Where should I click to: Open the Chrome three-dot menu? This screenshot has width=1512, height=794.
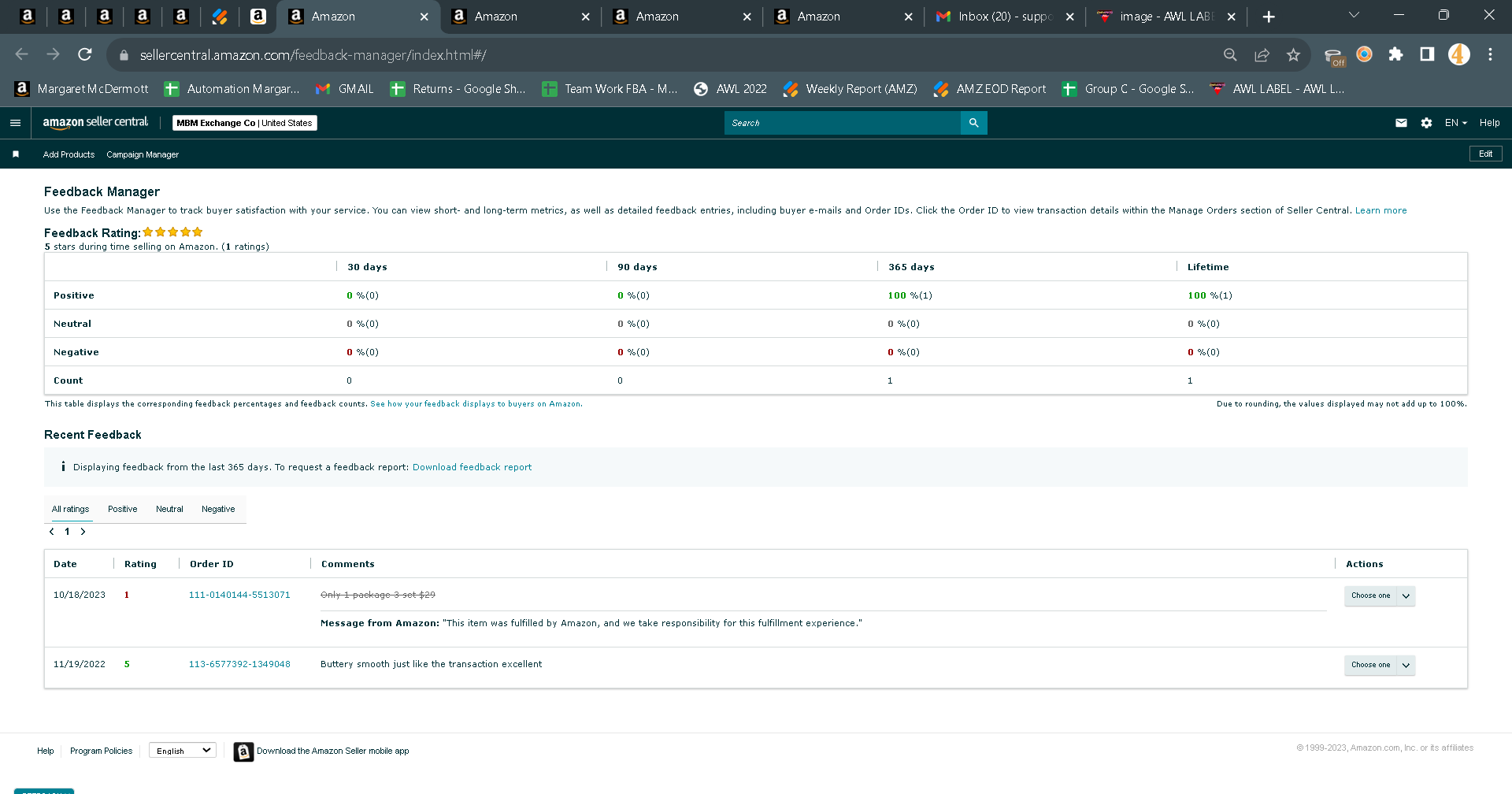coord(1490,54)
